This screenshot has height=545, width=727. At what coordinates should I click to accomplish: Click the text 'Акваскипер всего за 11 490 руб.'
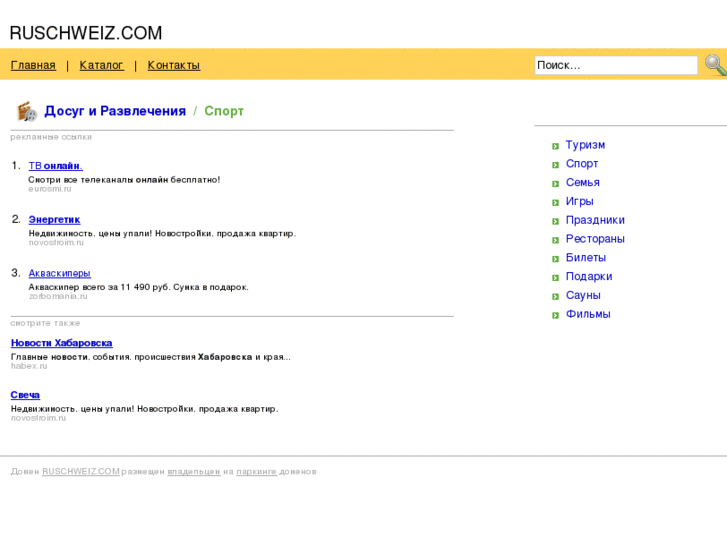99,287
